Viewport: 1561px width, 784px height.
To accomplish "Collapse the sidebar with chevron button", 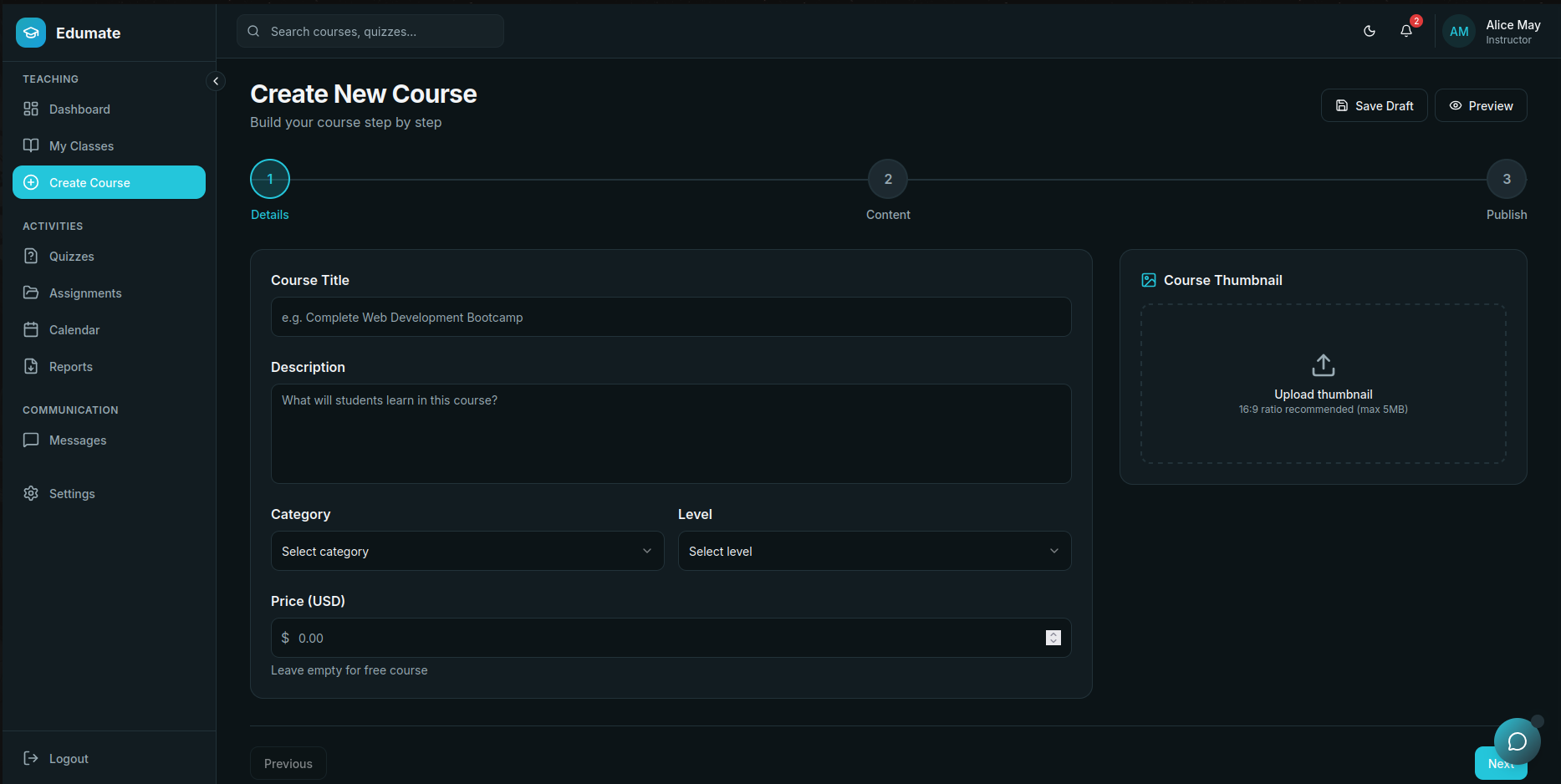I will tap(216, 81).
